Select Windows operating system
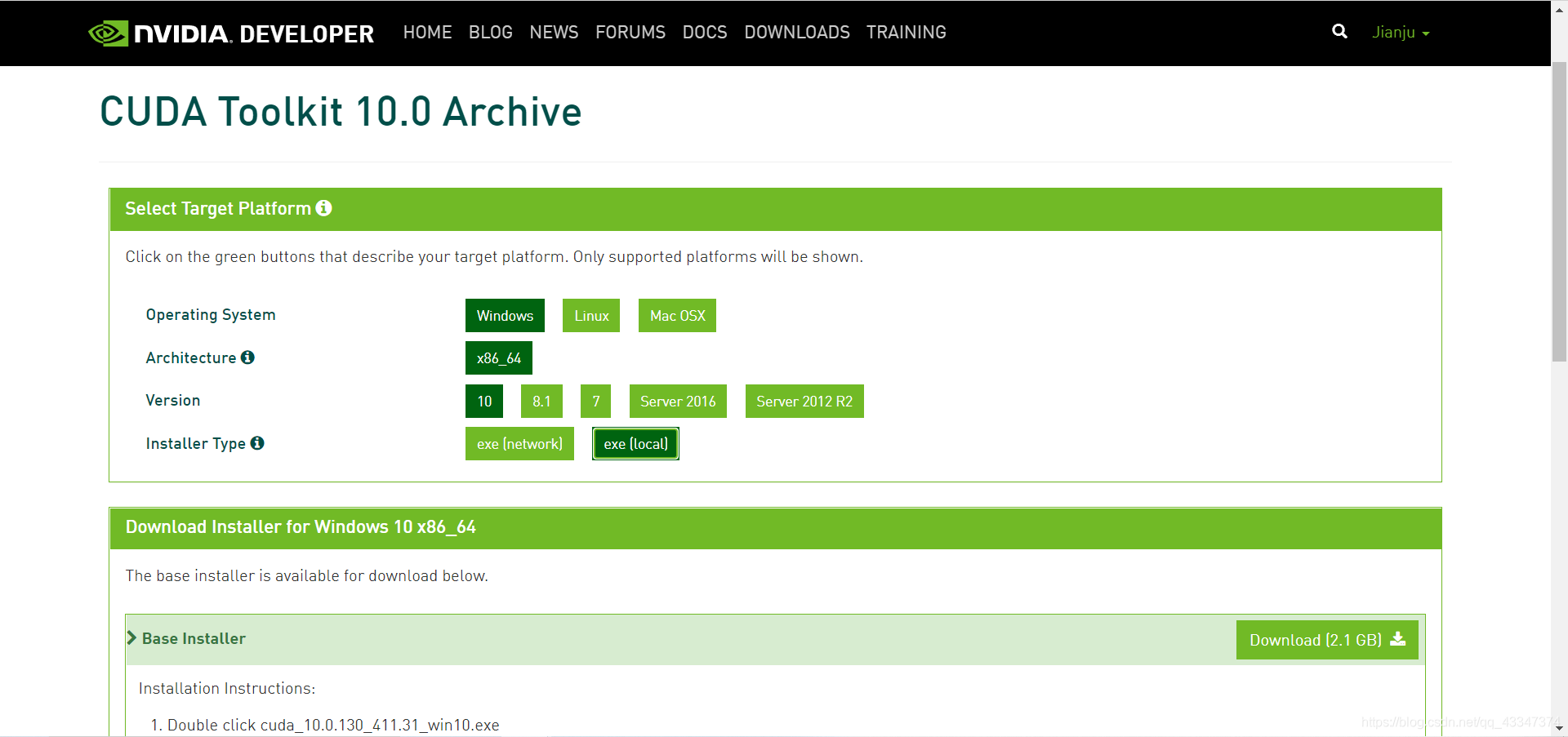The image size is (1568, 737). [505, 316]
